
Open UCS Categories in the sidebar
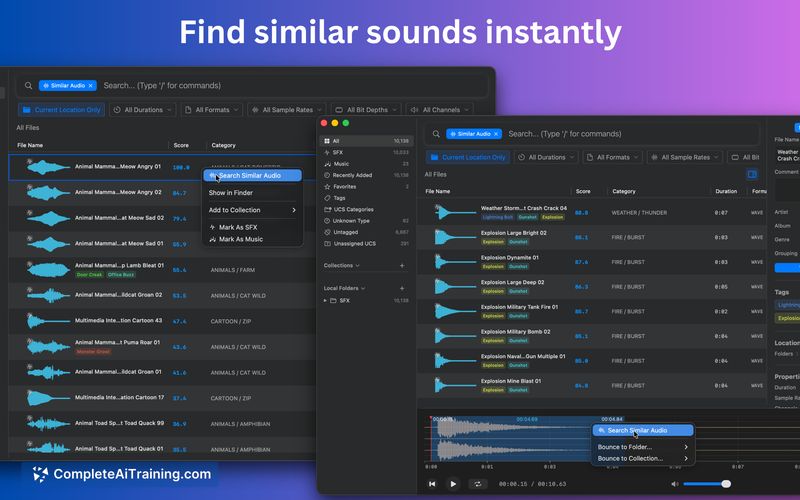point(366,209)
